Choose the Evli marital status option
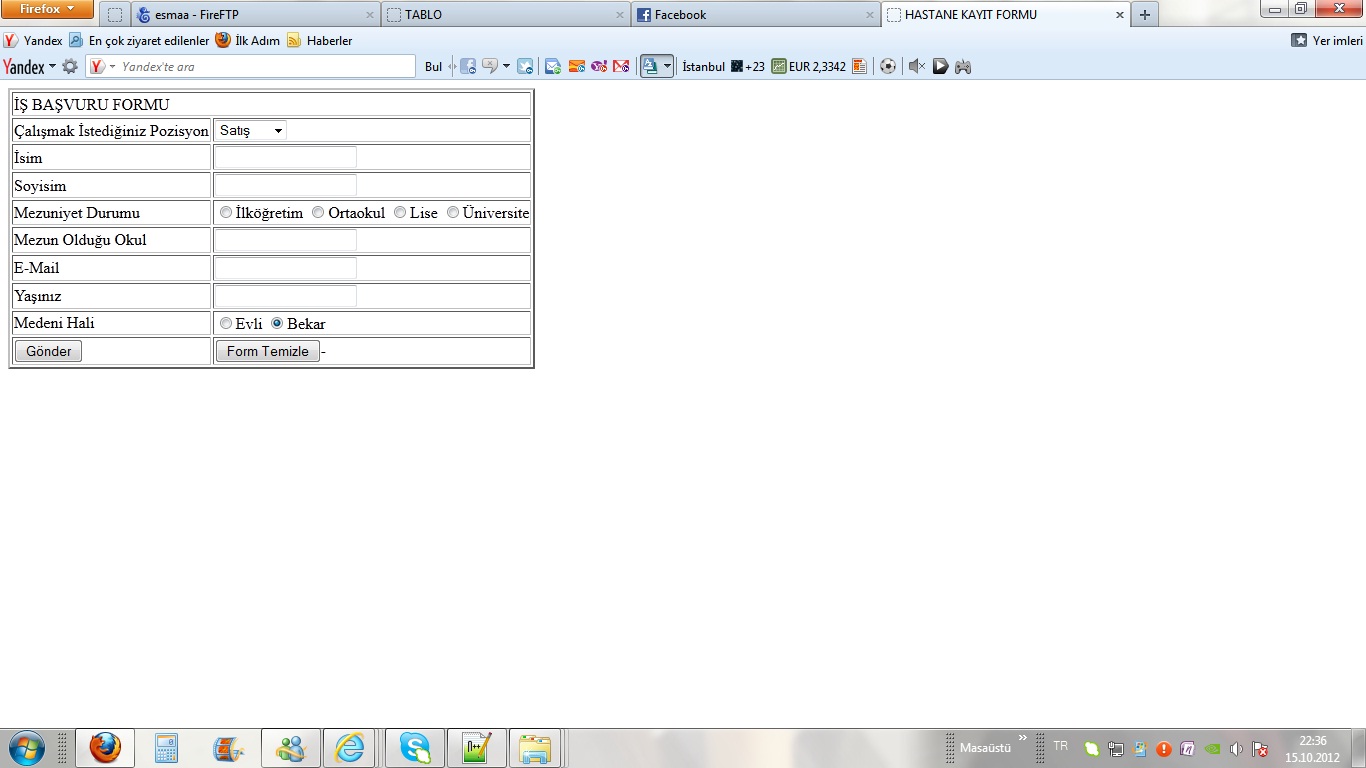Screen dimensions: 1366x768 click(225, 323)
